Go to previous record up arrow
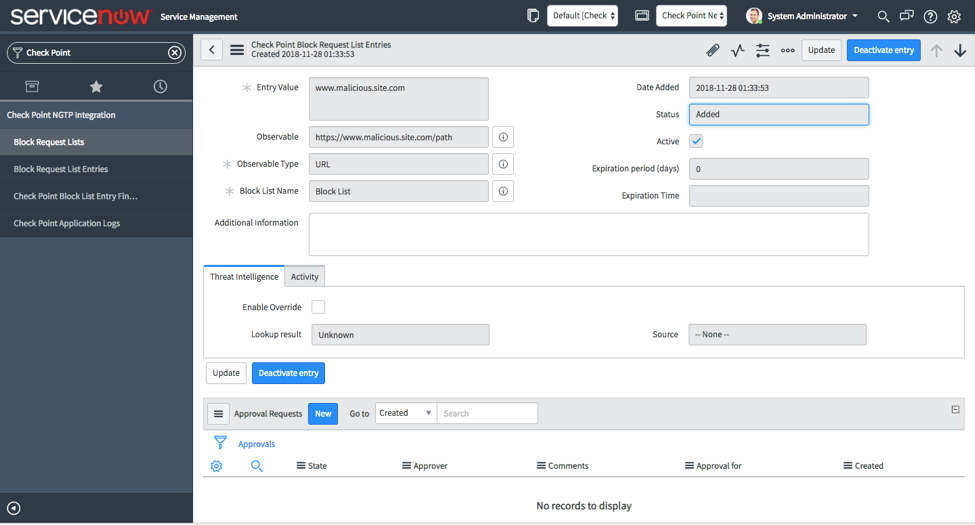The width and height of the screenshot is (975, 525). point(936,50)
